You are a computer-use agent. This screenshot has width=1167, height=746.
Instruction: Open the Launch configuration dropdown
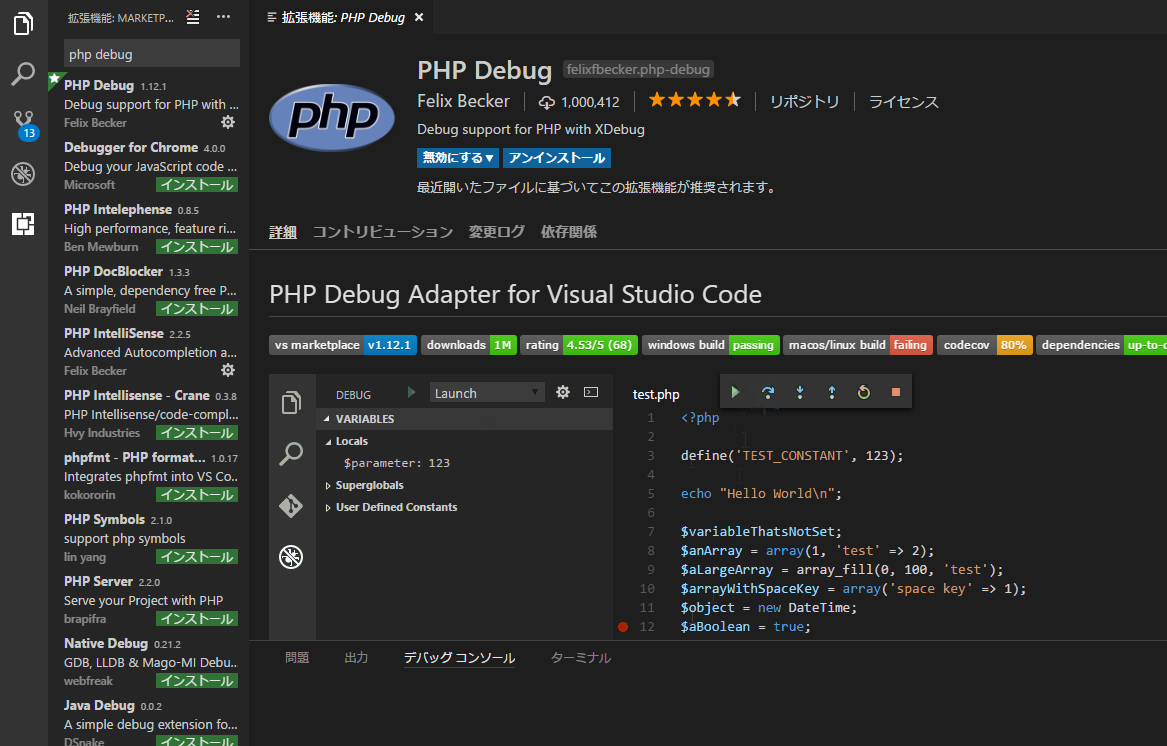tap(487, 393)
